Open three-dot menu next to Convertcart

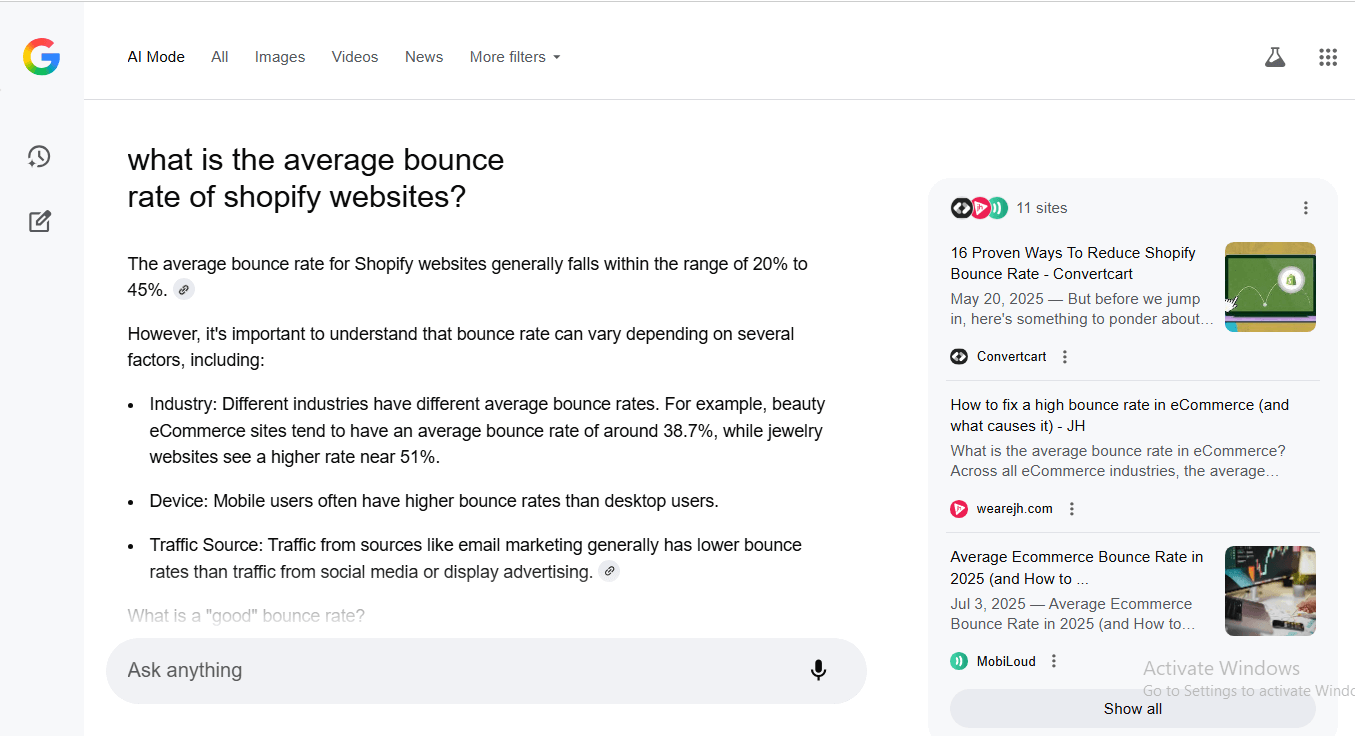[x=1065, y=357]
